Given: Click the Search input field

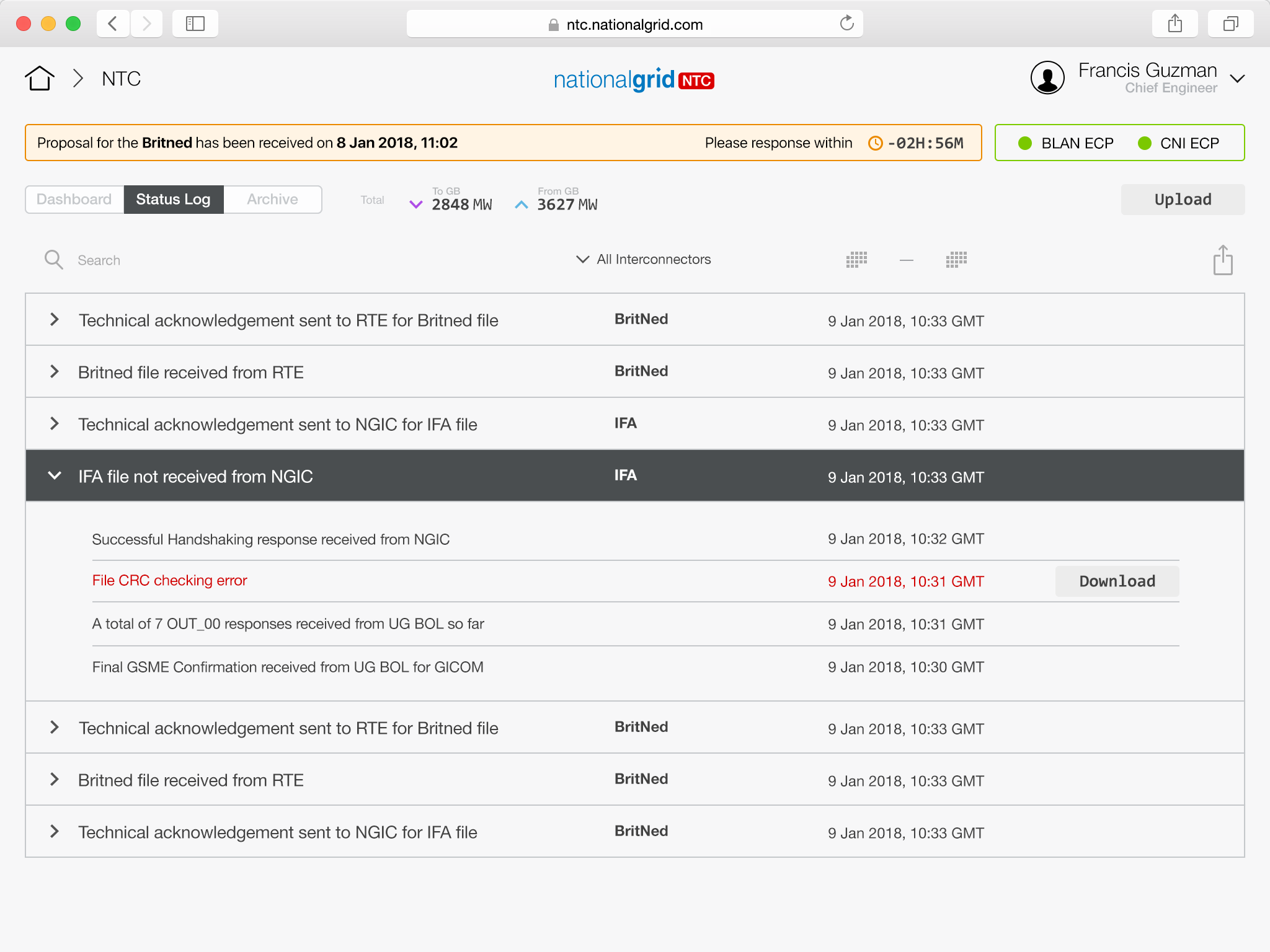Looking at the screenshot, I should [248, 260].
